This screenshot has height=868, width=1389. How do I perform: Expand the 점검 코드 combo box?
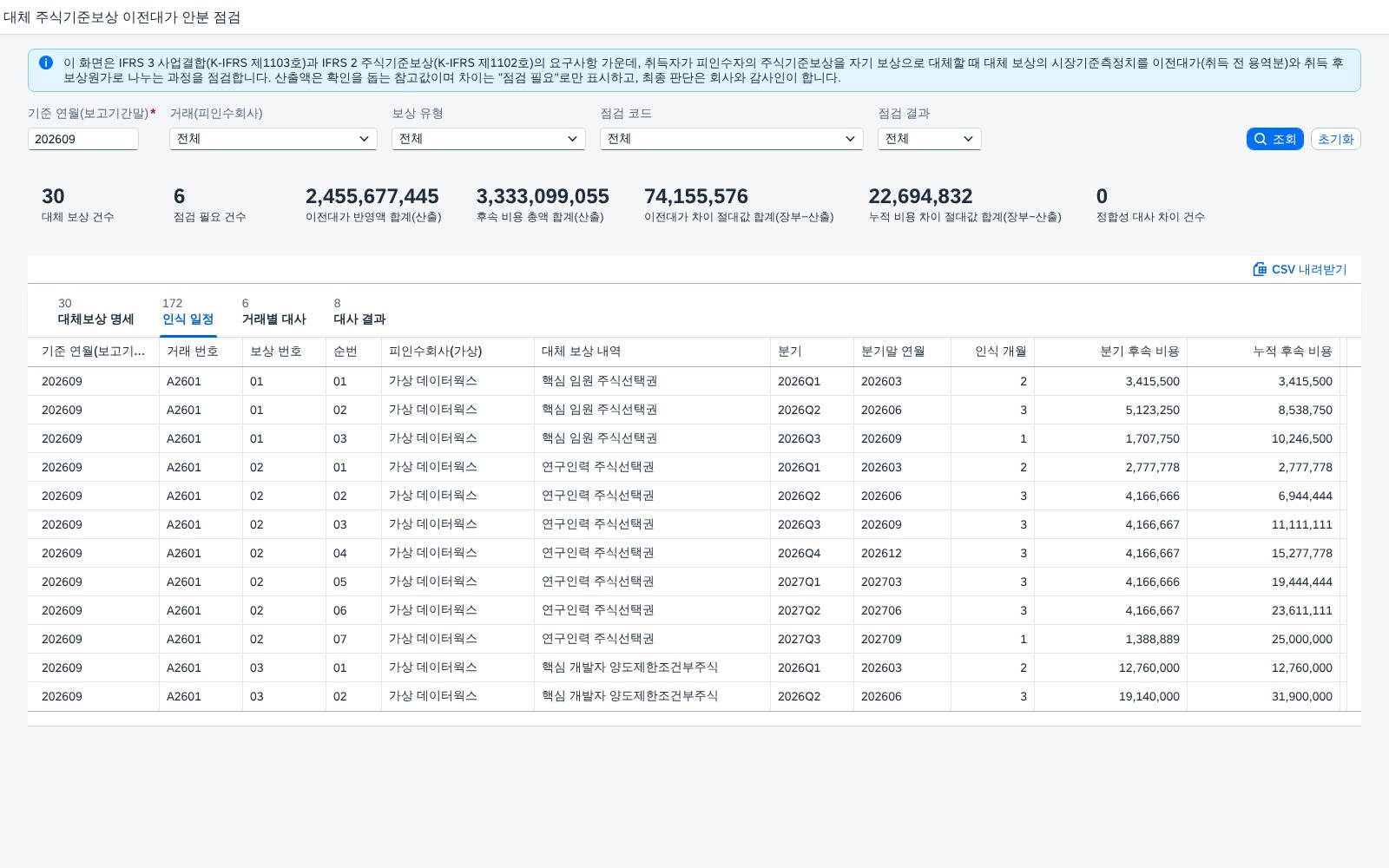coord(732,139)
